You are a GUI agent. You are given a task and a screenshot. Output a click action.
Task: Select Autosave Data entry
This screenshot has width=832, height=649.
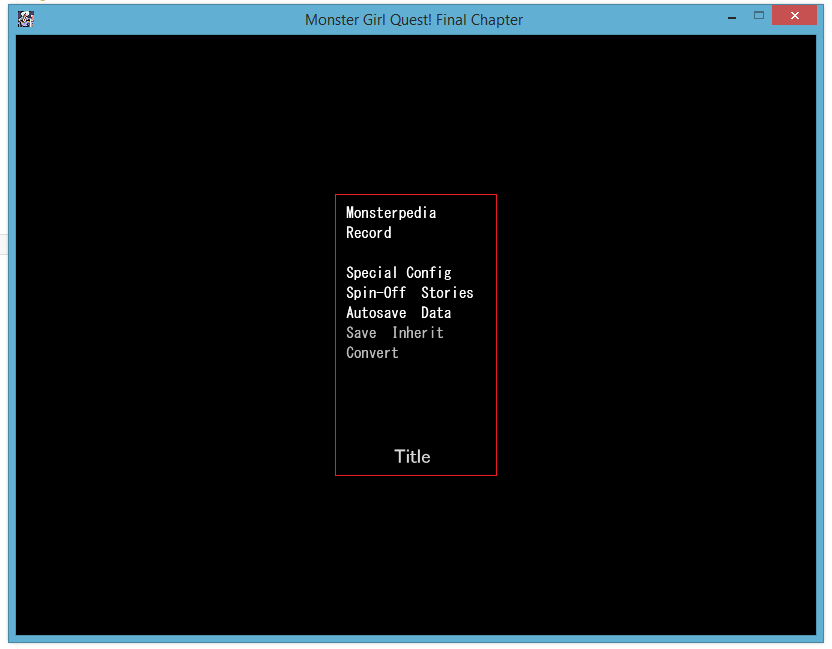point(398,313)
